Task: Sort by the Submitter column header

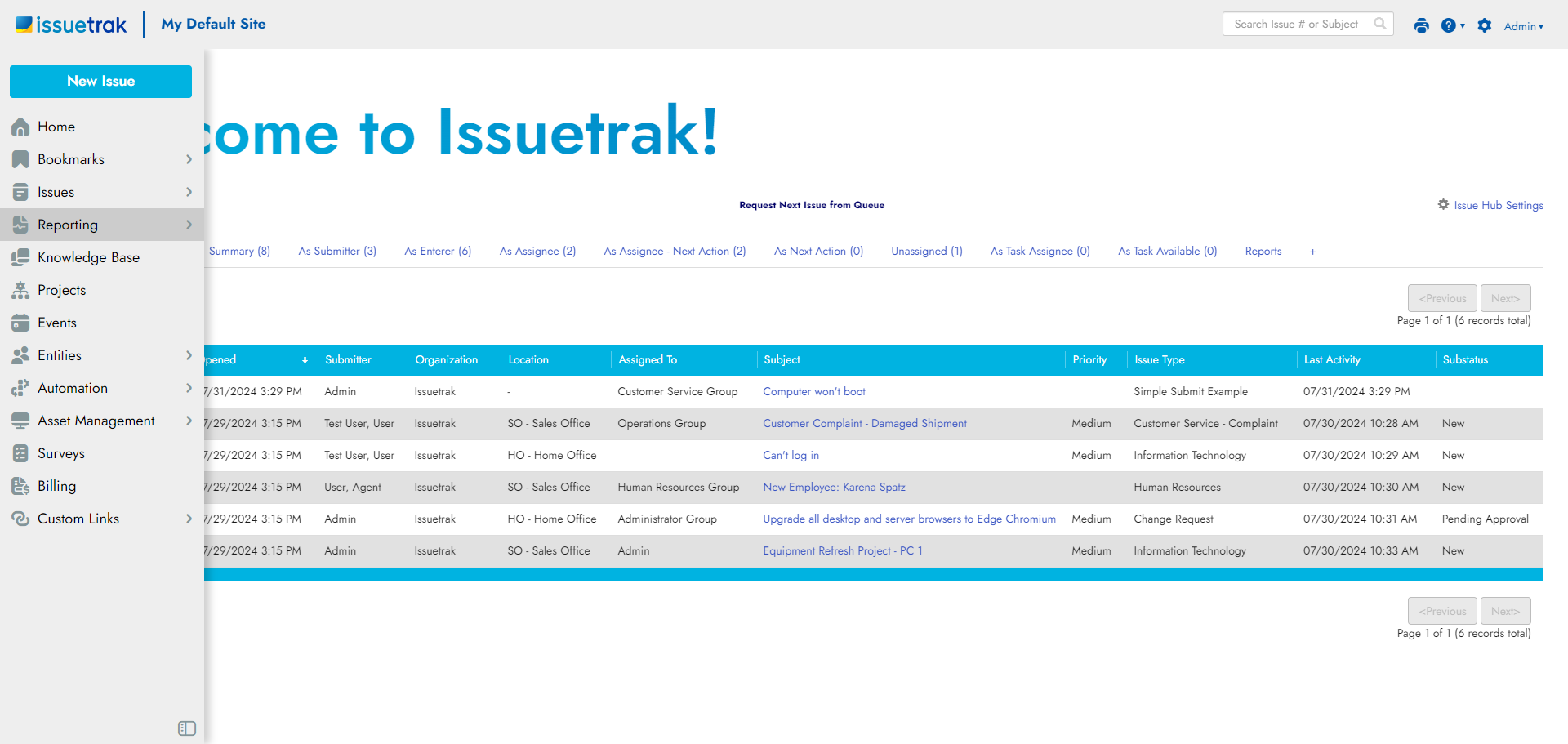Action: pos(348,360)
